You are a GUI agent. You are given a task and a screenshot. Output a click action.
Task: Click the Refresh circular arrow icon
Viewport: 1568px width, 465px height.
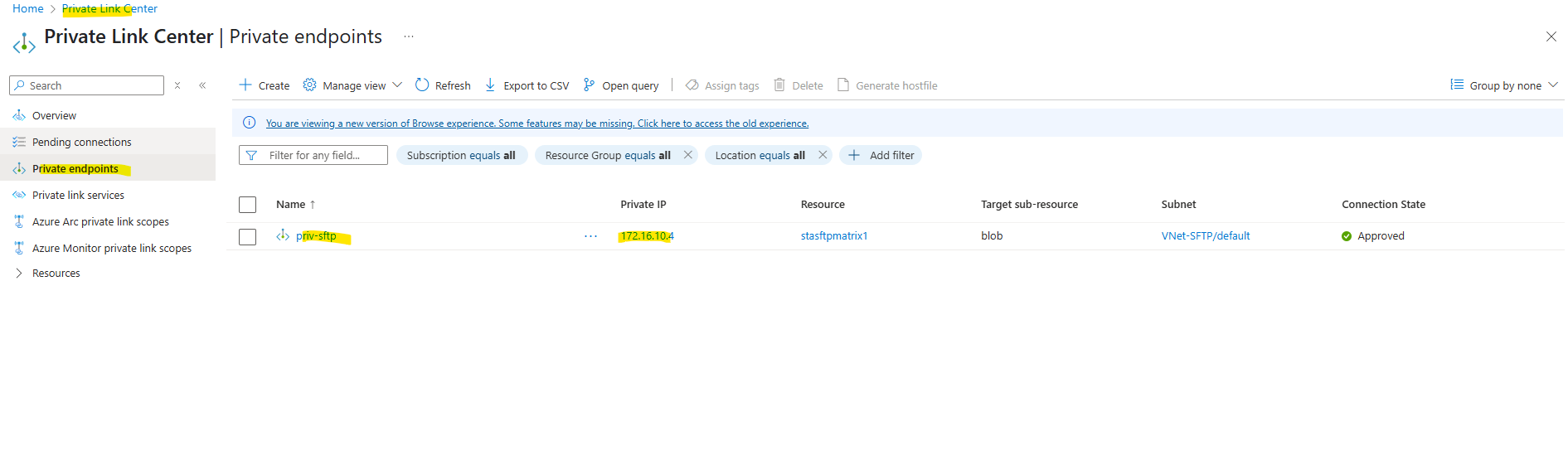point(422,85)
